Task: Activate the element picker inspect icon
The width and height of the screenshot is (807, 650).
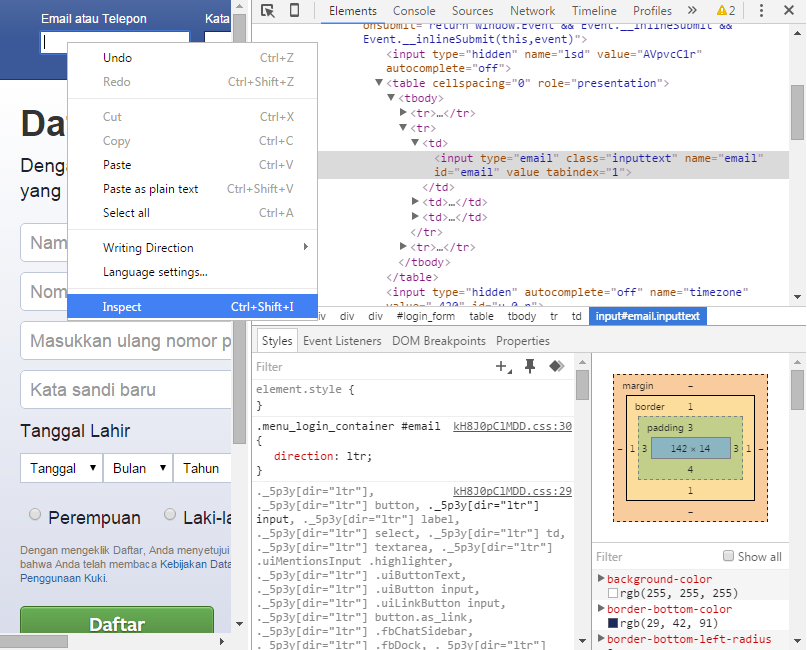Action: tap(268, 11)
